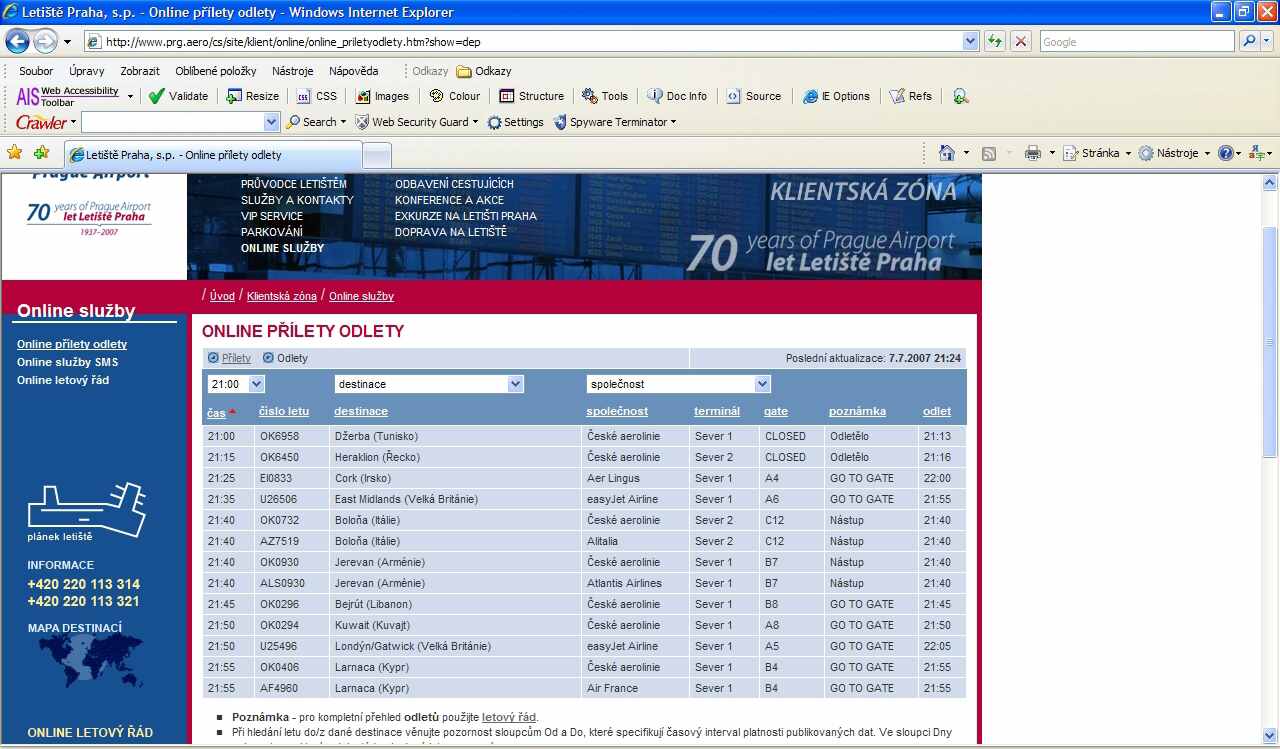
Task: Open the Colour toolbar button
Action: tap(455, 96)
